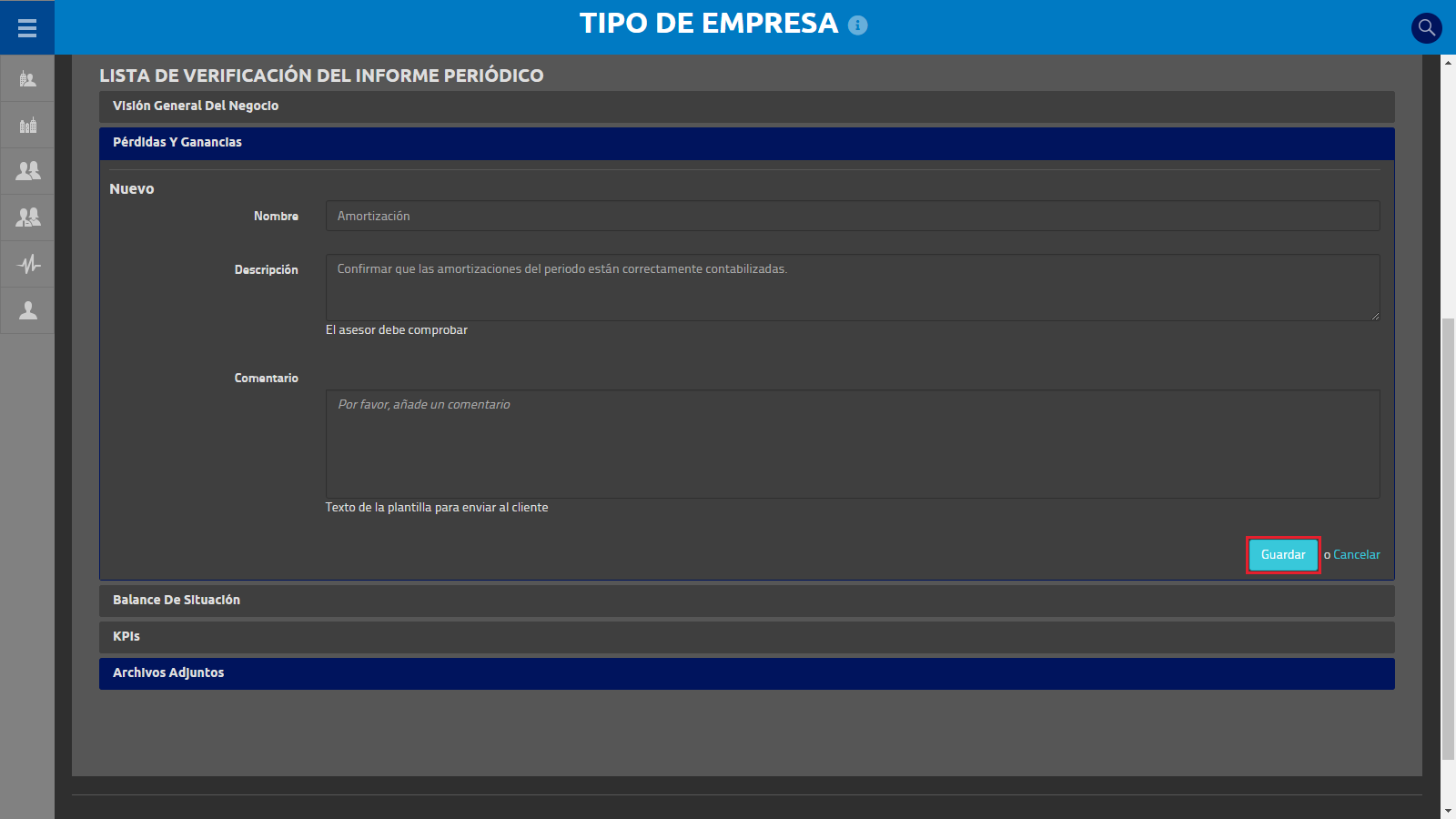Open the building-with-person sidebar icon
This screenshot has width=1456, height=819.
[x=27, y=79]
